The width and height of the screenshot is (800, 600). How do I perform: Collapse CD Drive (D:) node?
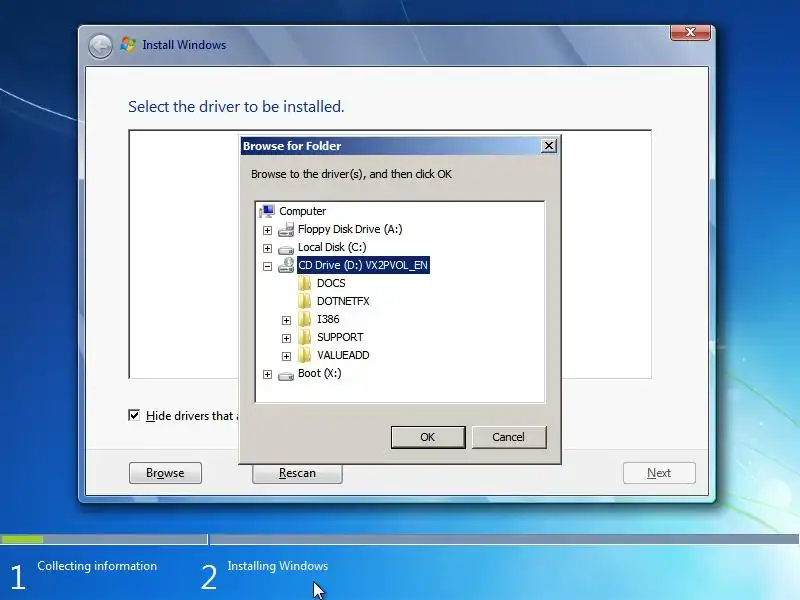coord(267,266)
